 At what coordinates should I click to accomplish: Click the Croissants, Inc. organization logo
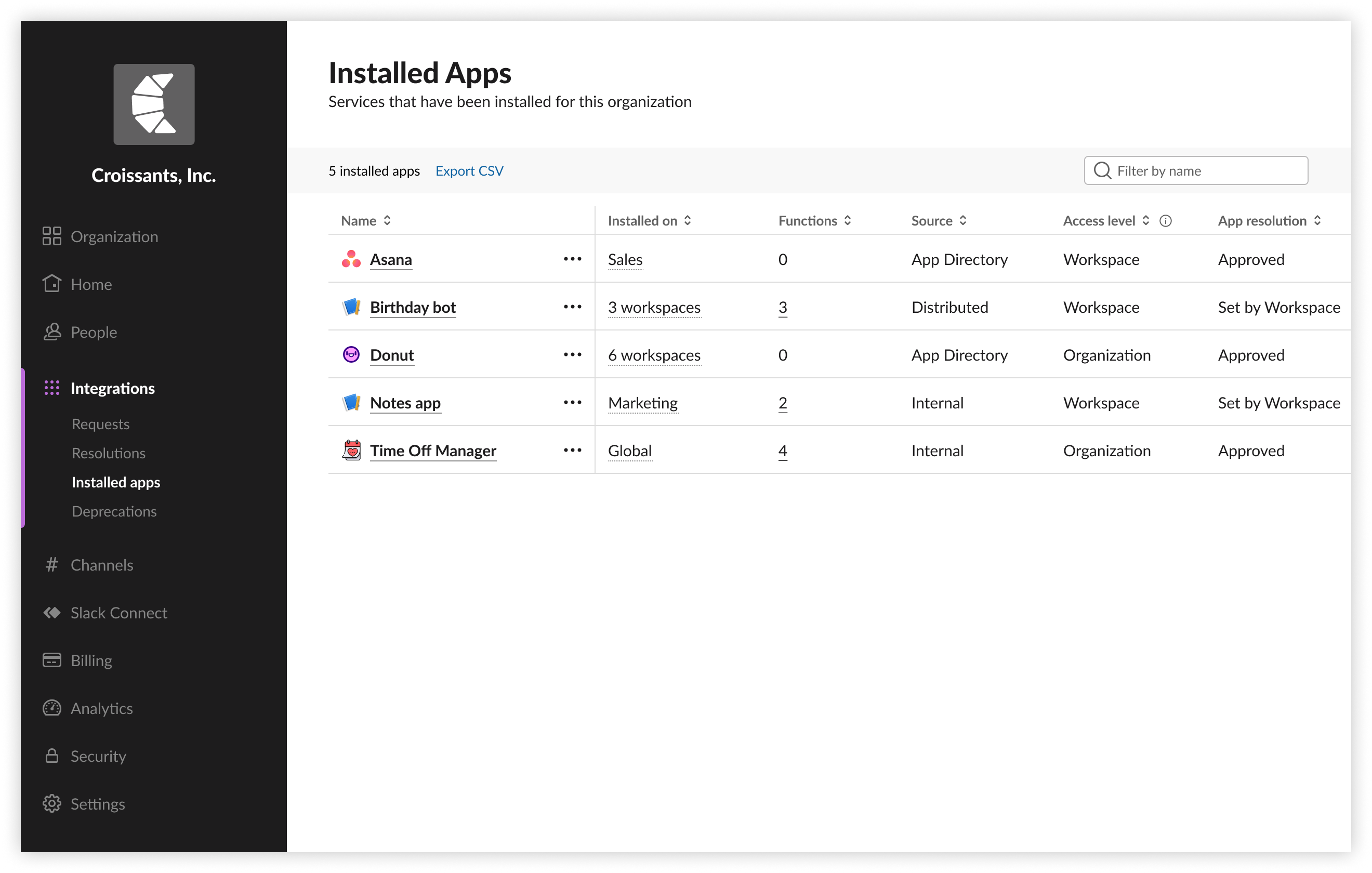pos(154,104)
